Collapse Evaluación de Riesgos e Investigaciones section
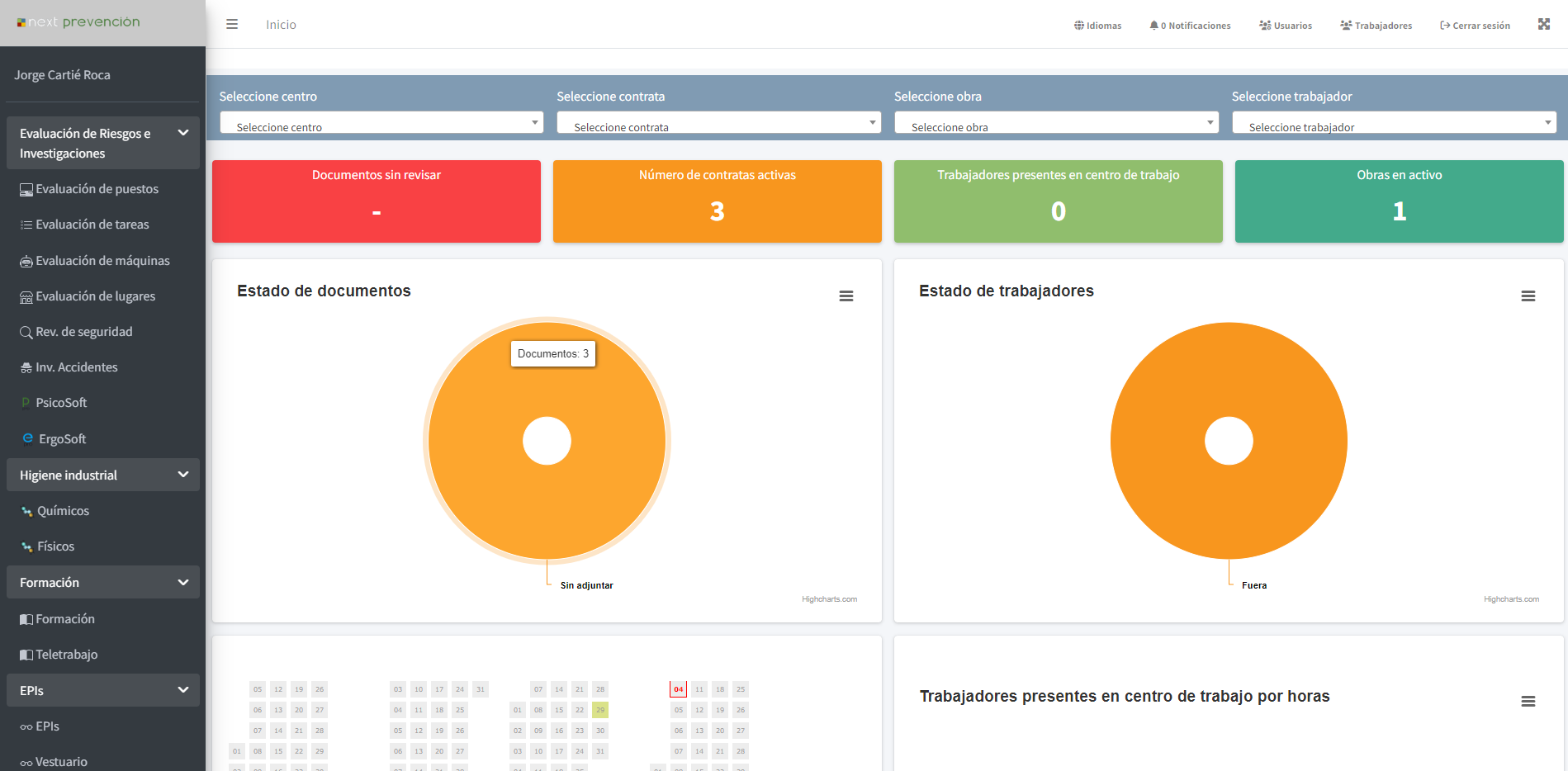Viewport: 1568px width, 771px height. click(103, 143)
